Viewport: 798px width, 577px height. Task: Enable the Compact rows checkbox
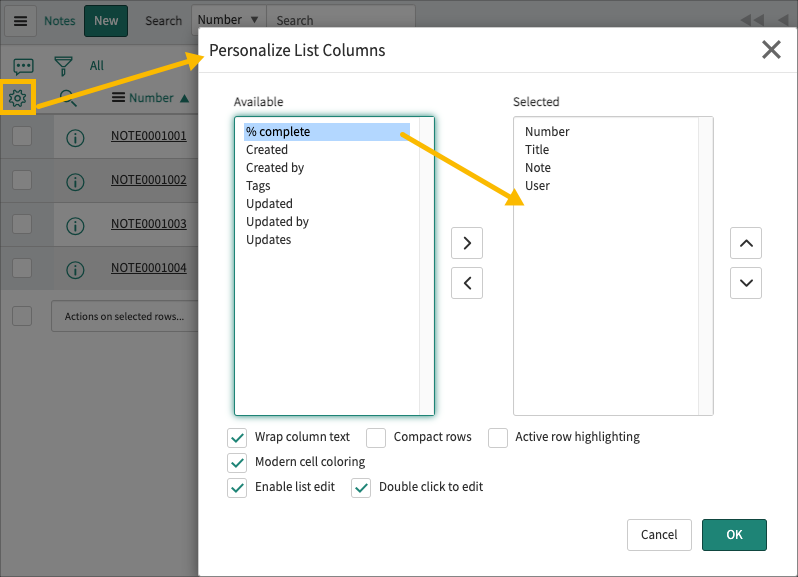[376, 437]
